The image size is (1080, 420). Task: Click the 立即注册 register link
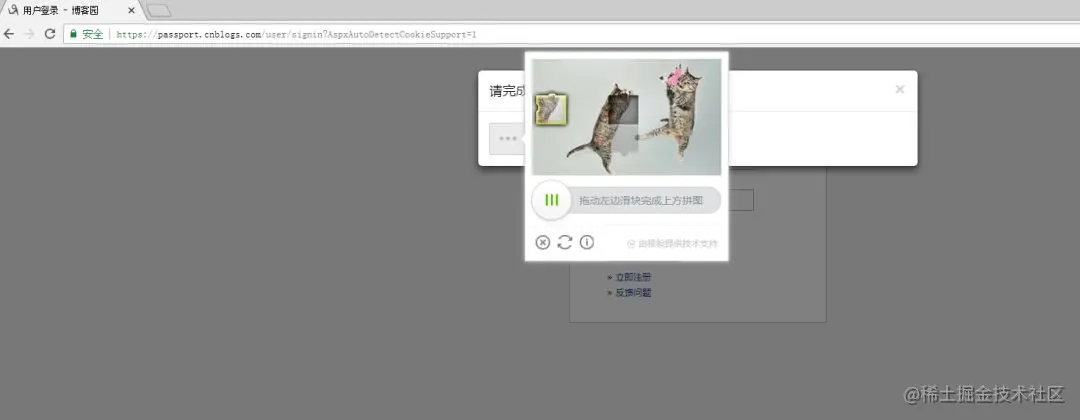633,277
